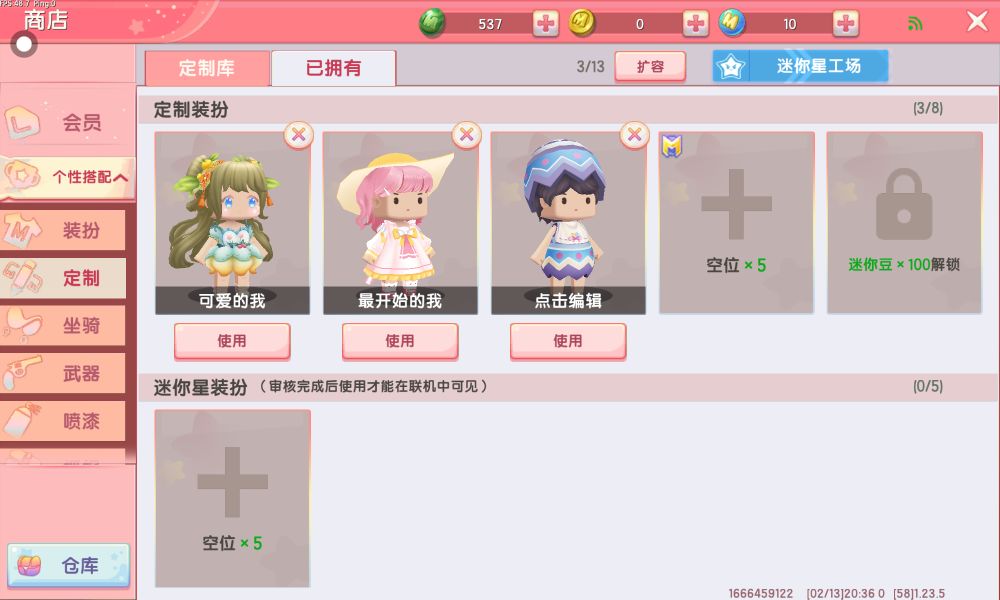Remove the egg costume outfit with X icon
Image resolution: width=1000 pixels, height=600 pixels.
(634, 135)
